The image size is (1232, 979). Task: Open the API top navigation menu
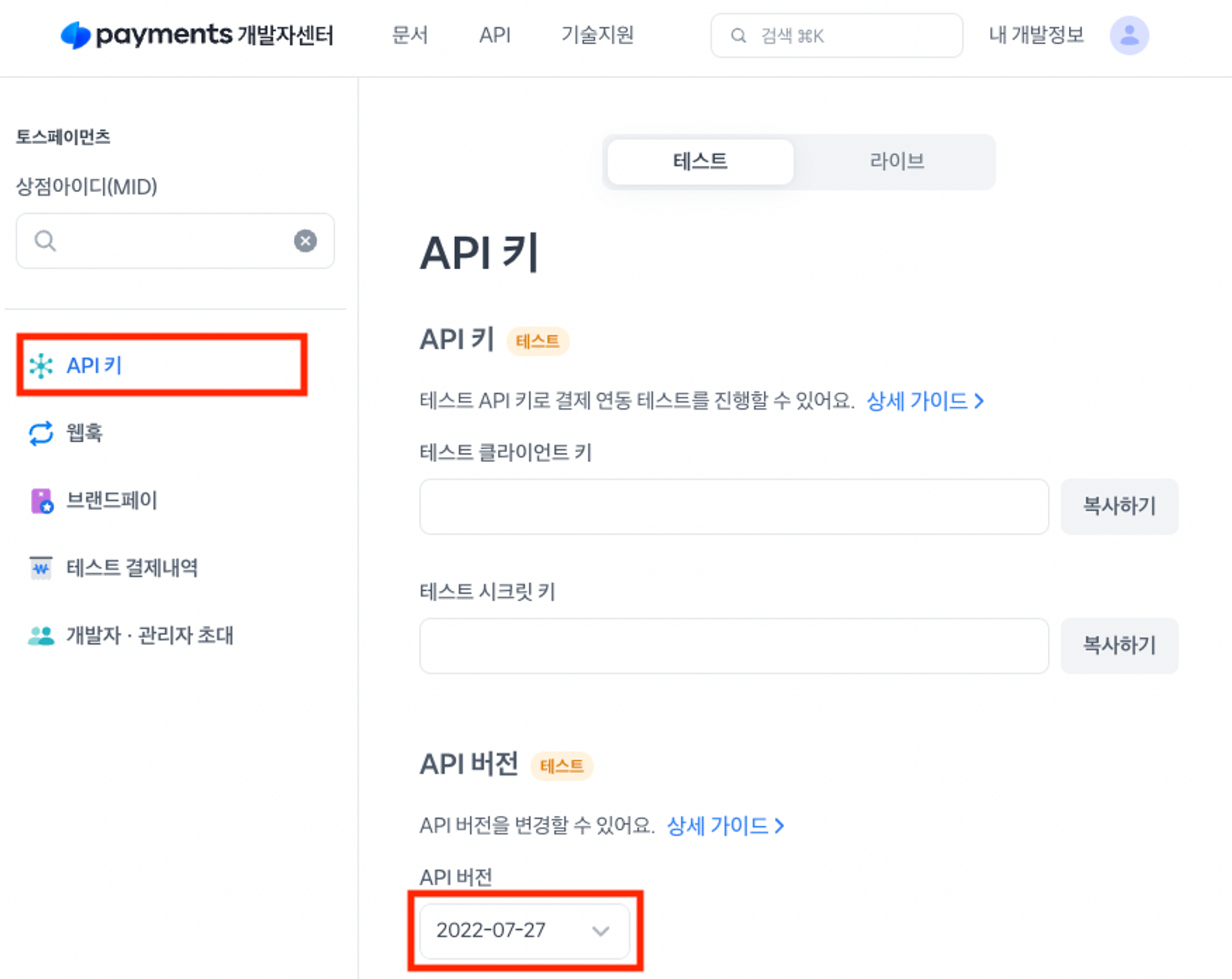pyautogui.click(x=495, y=35)
